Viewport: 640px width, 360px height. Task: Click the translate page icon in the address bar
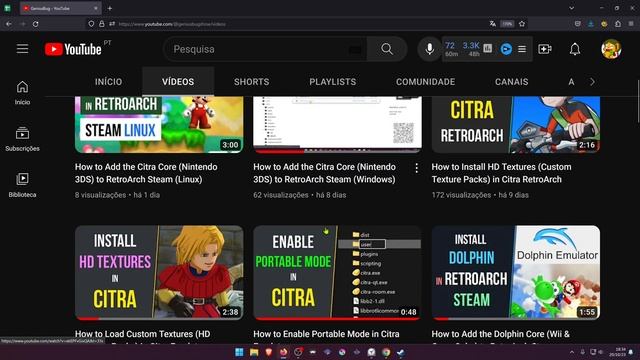pos(493,24)
